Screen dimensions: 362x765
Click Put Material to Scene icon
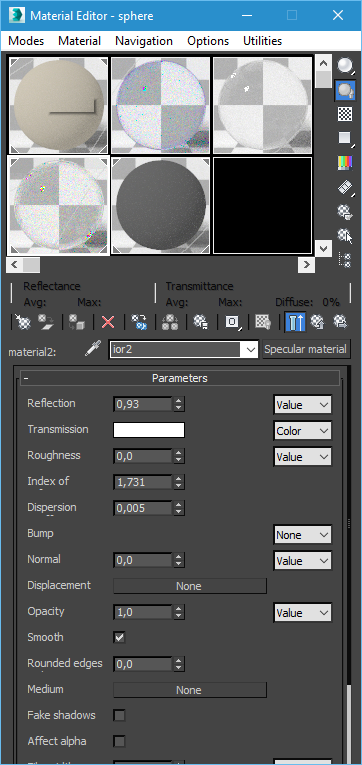(x=46, y=322)
